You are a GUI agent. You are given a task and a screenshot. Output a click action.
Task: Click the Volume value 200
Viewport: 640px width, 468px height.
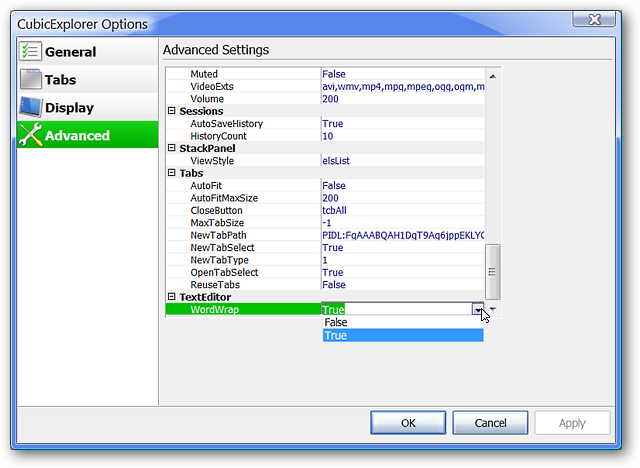[330, 99]
